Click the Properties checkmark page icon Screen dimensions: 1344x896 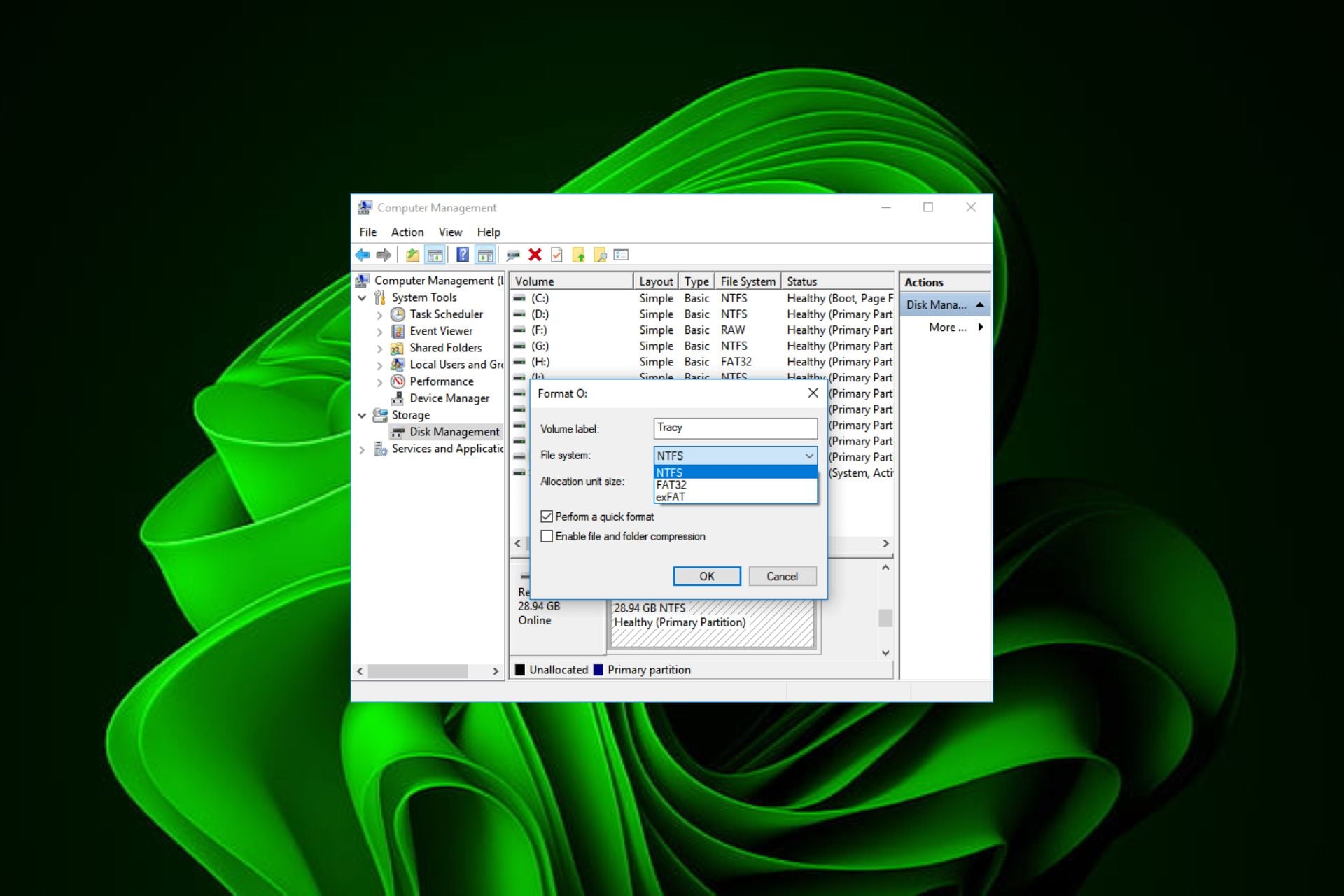[556, 255]
